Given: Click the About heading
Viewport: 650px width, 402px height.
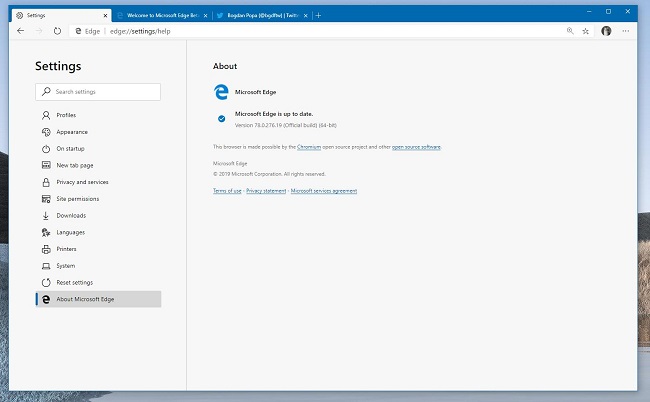Looking at the screenshot, I should click(225, 66).
